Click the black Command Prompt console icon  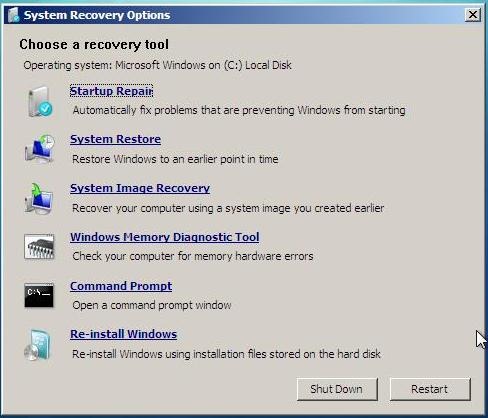[x=39, y=295]
